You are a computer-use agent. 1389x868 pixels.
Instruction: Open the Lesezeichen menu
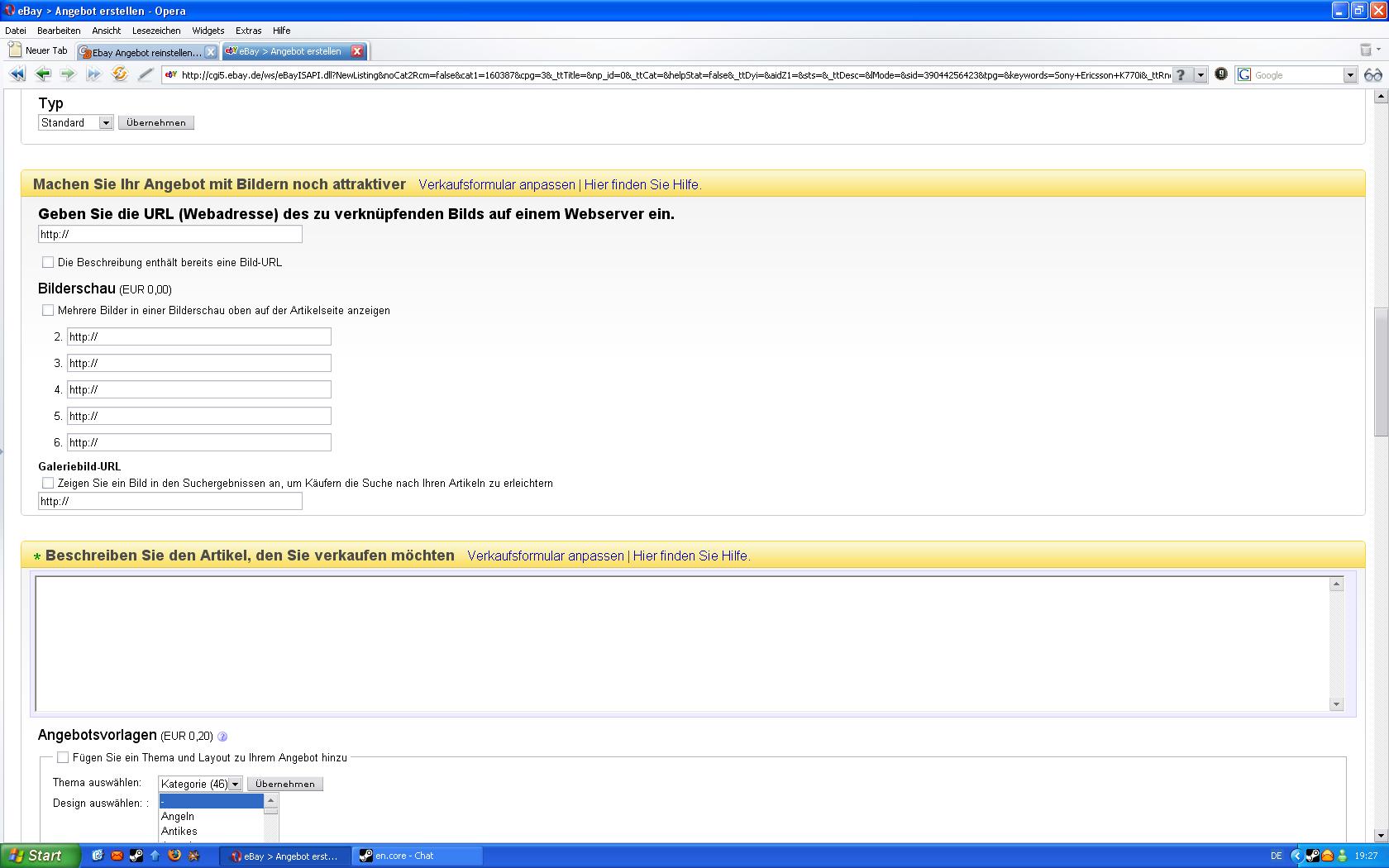(156, 31)
